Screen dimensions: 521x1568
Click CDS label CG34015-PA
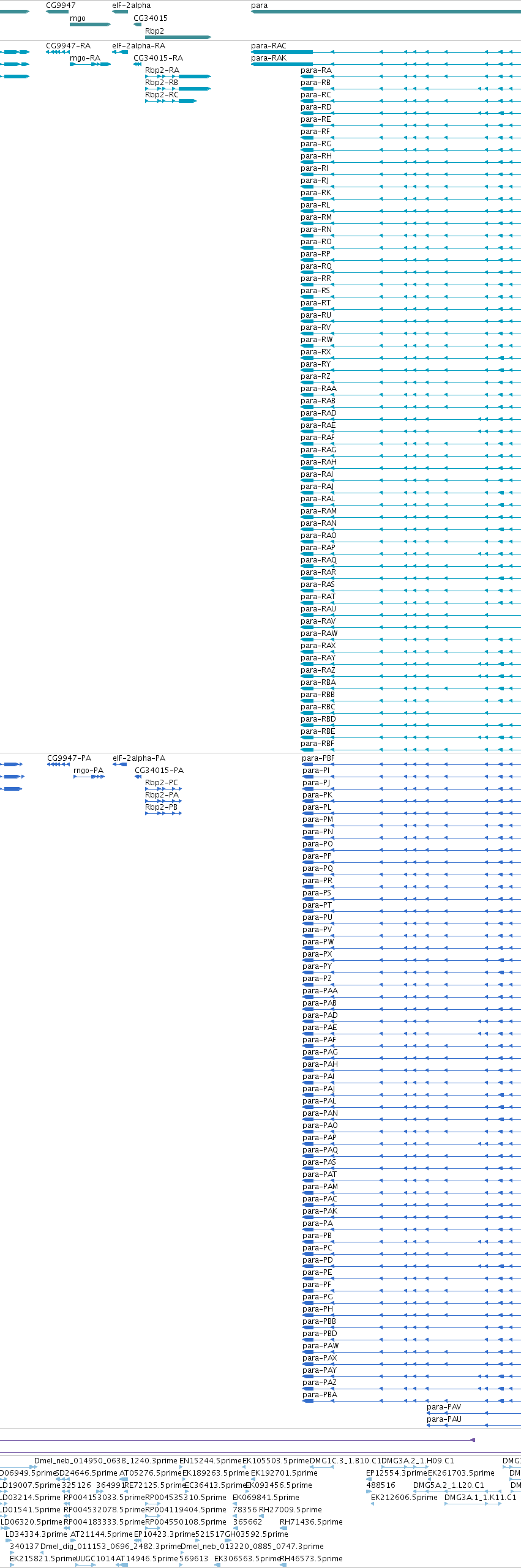159,771
